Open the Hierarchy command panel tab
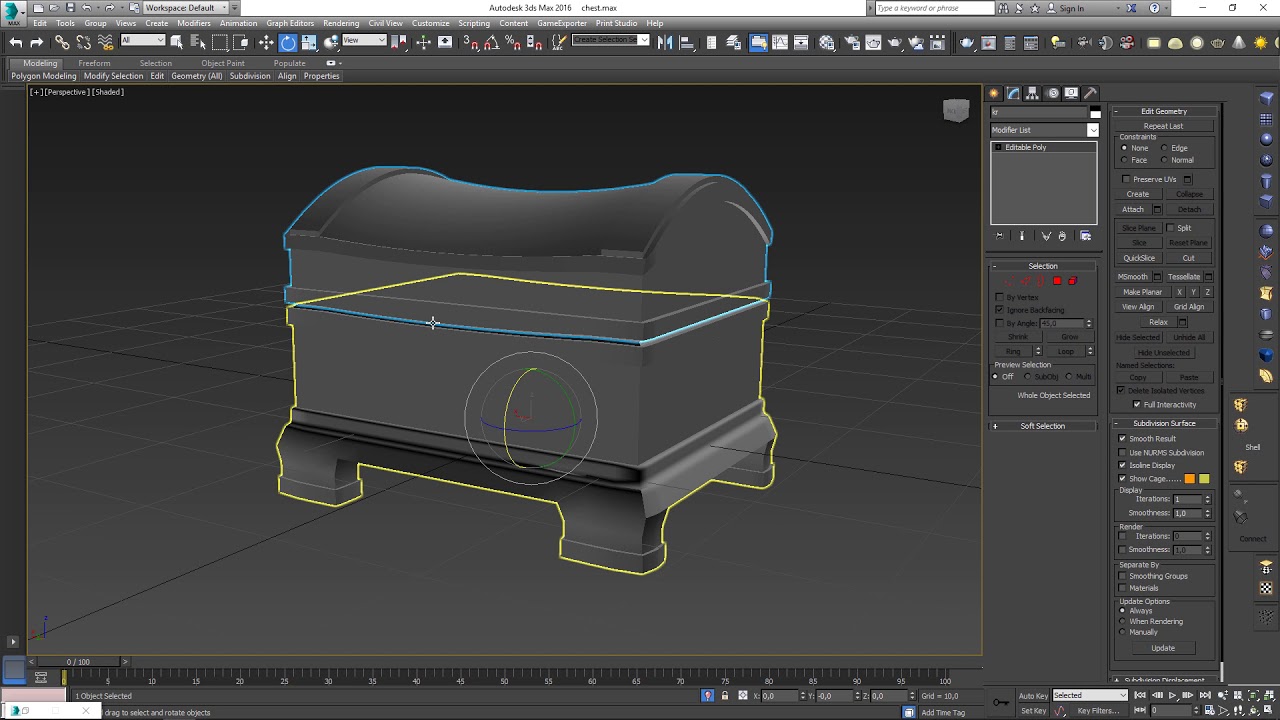The image size is (1280, 720). tap(1032, 93)
